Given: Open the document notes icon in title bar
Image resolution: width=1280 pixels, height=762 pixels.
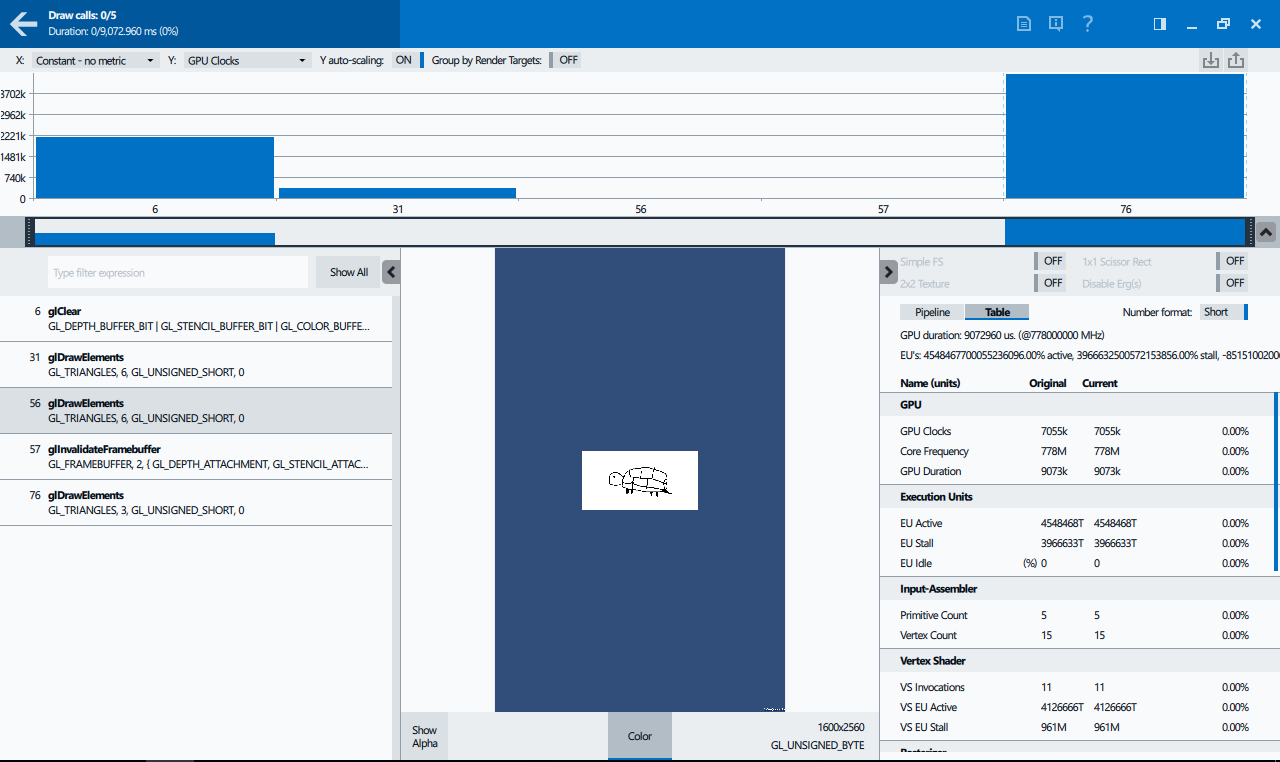Looking at the screenshot, I should [x=1023, y=24].
